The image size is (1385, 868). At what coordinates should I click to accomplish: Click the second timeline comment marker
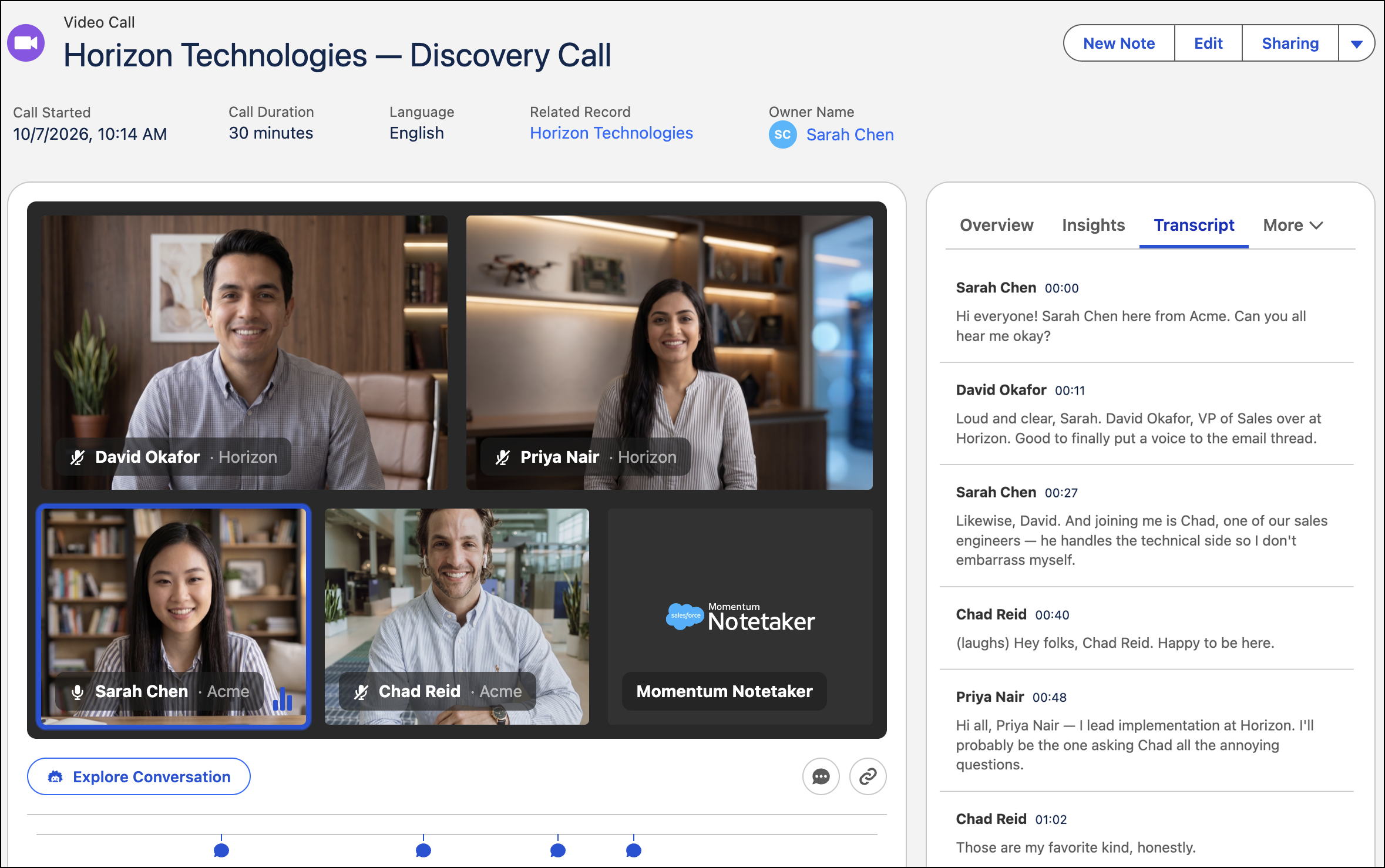point(423,850)
